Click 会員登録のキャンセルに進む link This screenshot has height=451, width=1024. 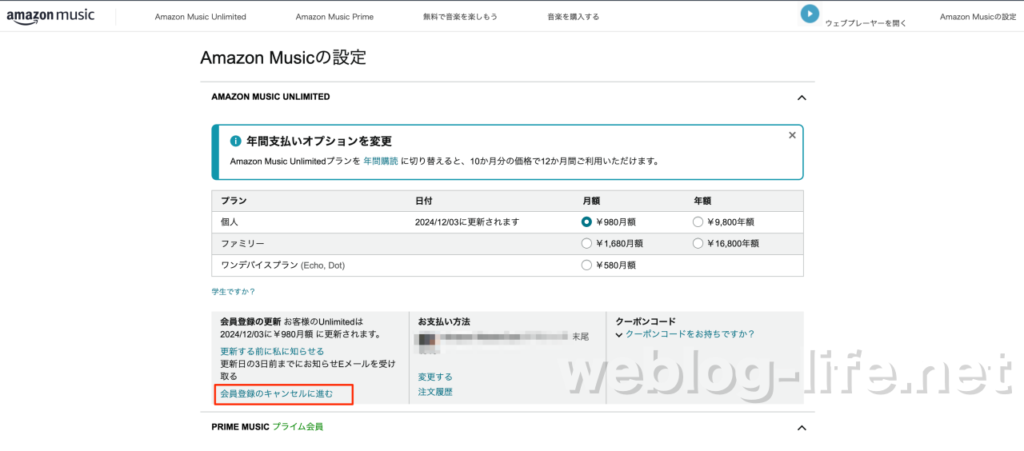277,394
